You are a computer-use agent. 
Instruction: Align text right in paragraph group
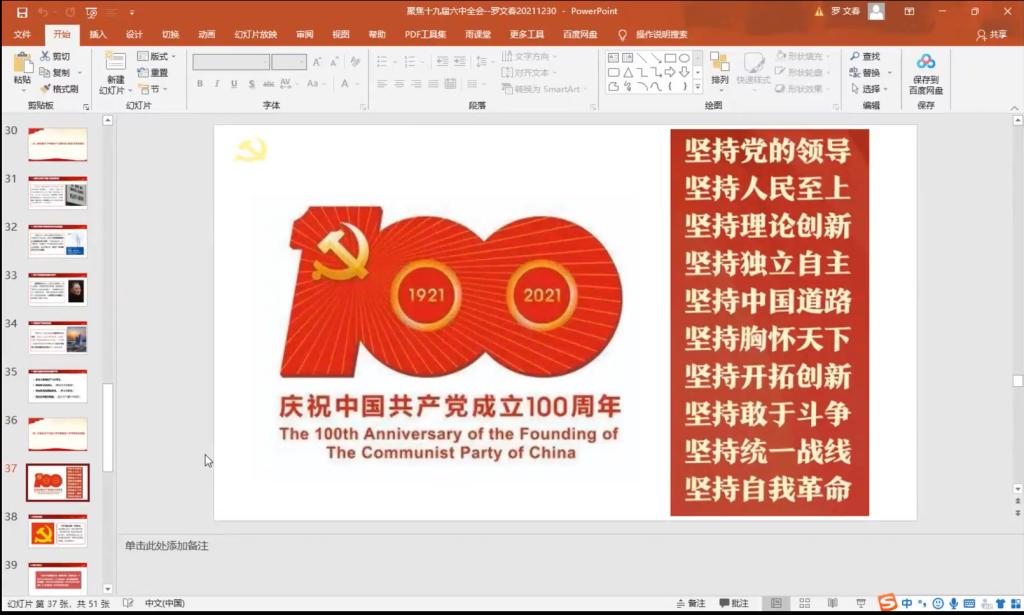(x=416, y=84)
